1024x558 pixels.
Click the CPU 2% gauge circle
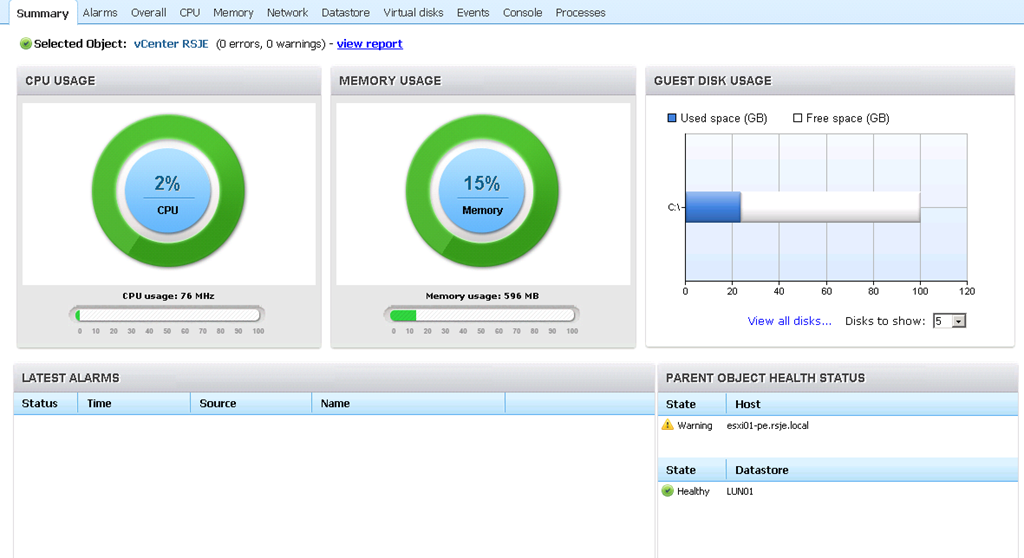tap(168, 193)
